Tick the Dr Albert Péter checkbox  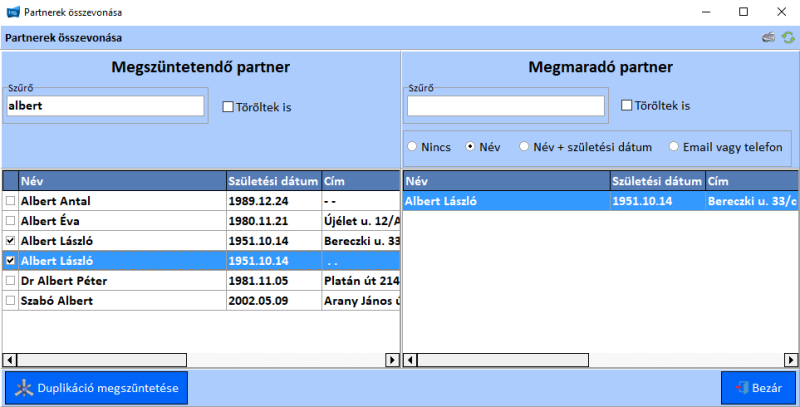pos(10,281)
